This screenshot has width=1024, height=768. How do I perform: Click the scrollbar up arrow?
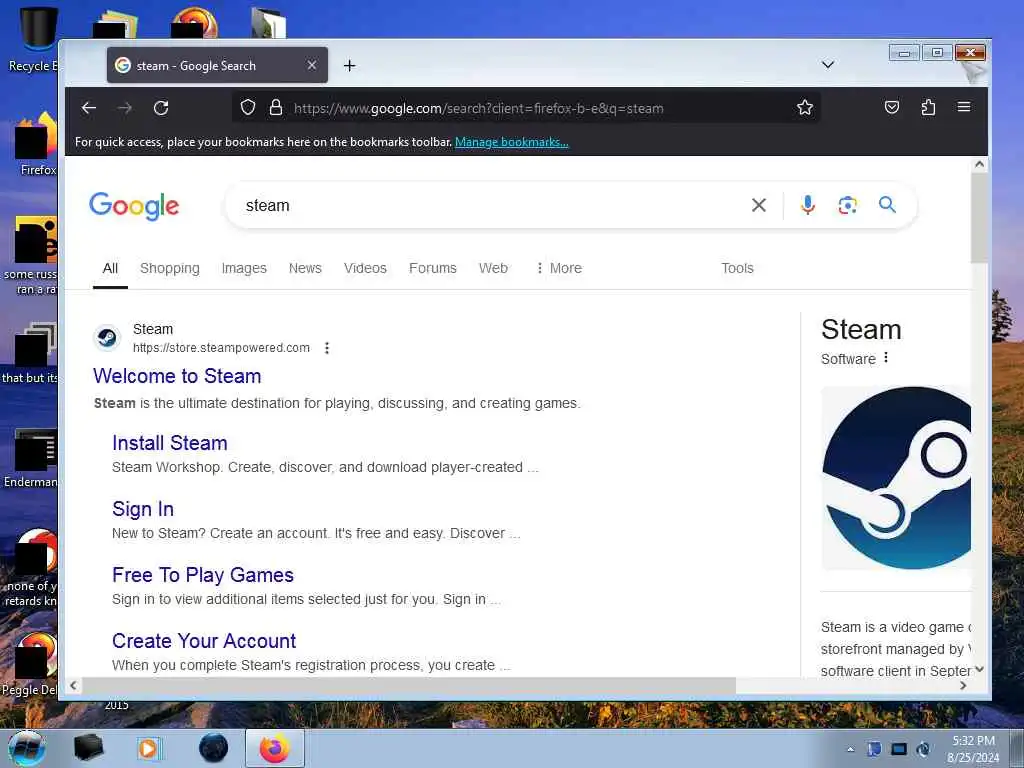click(979, 165)
